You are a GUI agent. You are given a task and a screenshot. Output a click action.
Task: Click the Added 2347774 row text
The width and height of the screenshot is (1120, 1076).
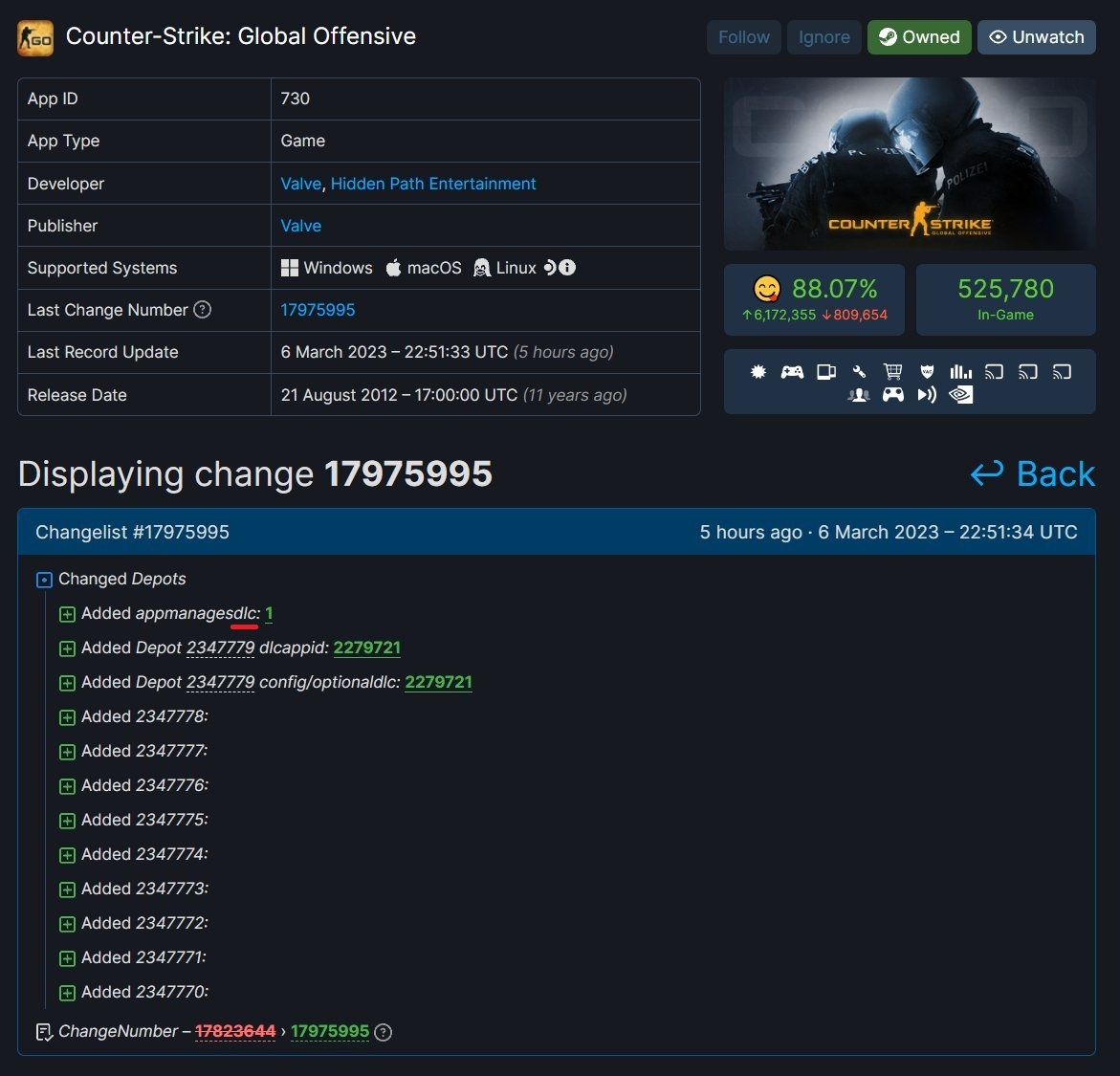point(145,853)
